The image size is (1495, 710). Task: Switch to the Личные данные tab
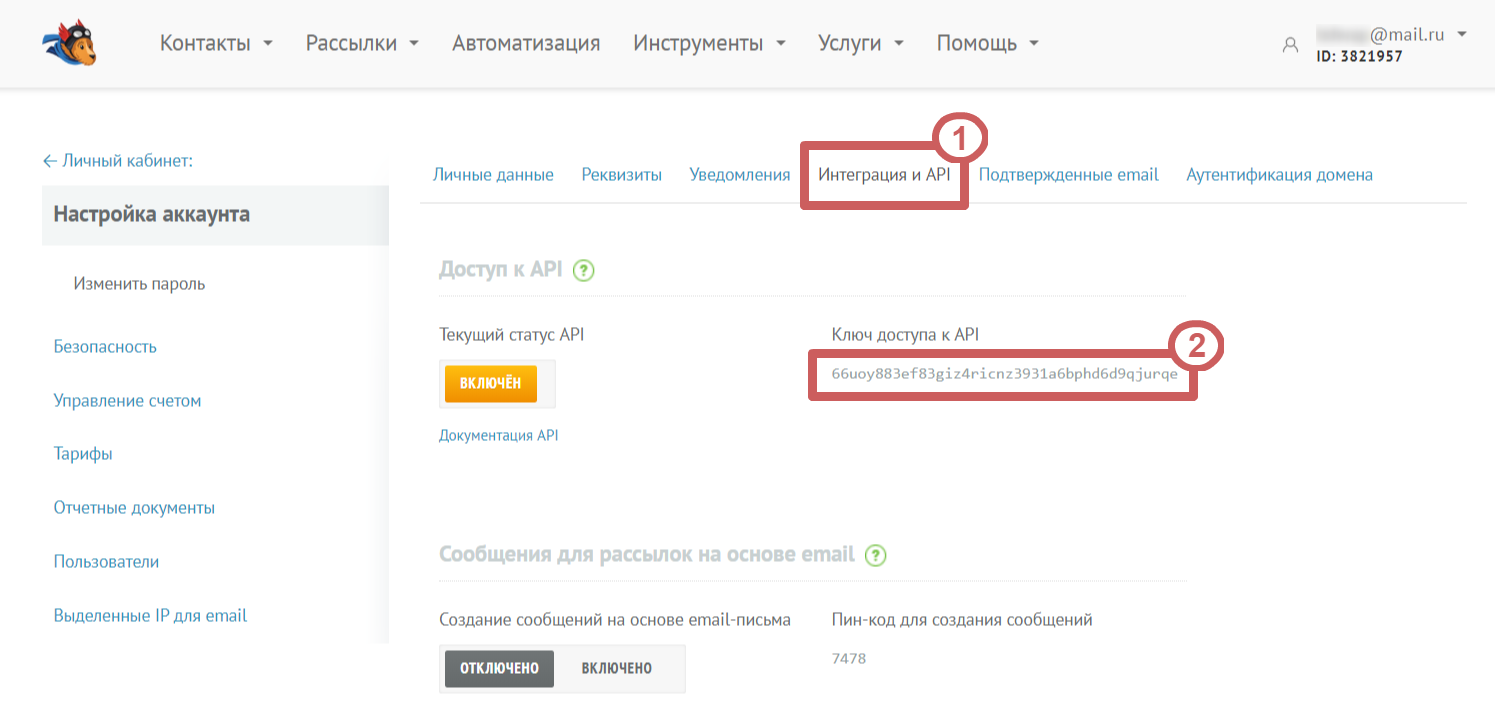coord(493,175)
